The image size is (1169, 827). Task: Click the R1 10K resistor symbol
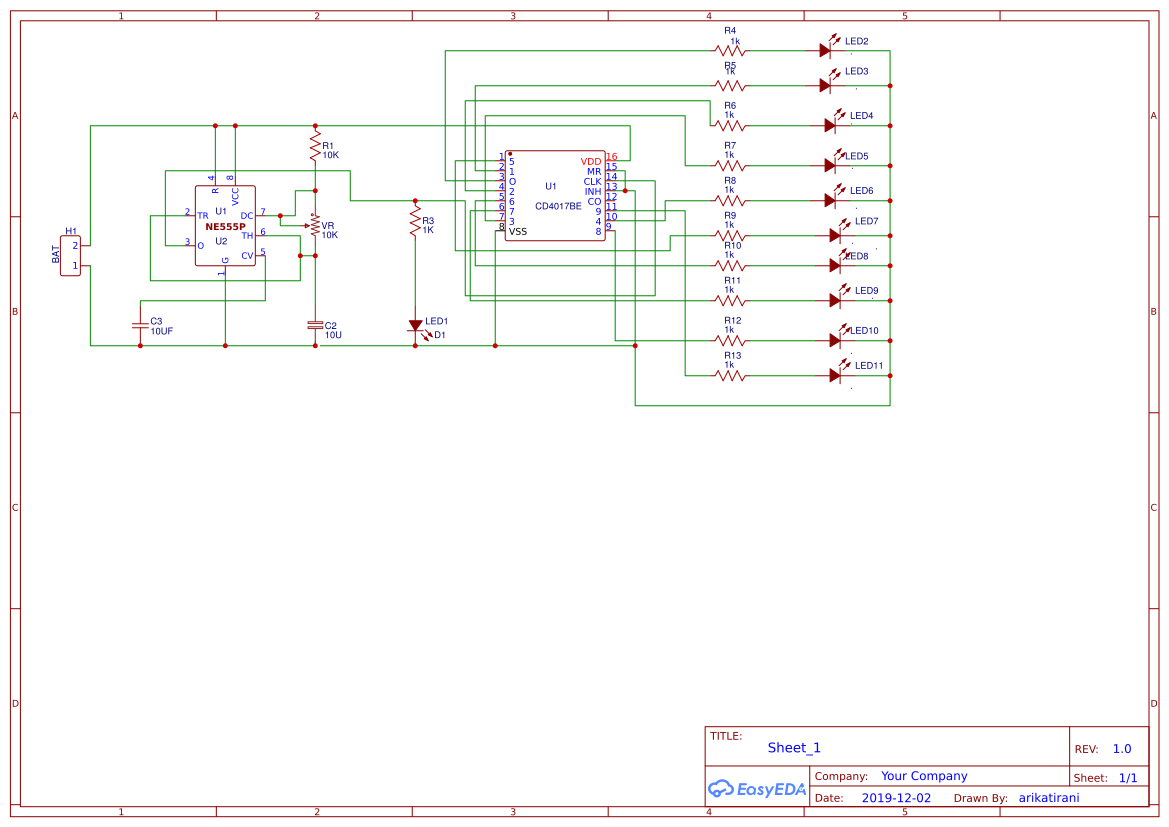click(315, 146)
